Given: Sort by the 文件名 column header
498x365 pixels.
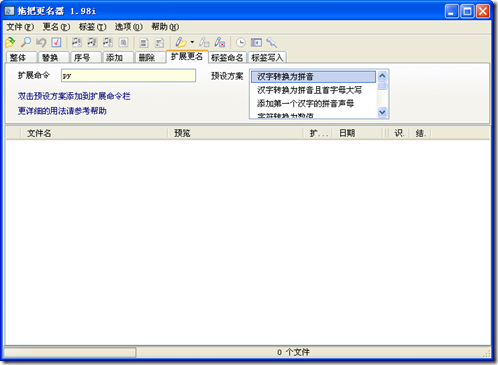Looking at the screenshot, I should click(94, 133).
